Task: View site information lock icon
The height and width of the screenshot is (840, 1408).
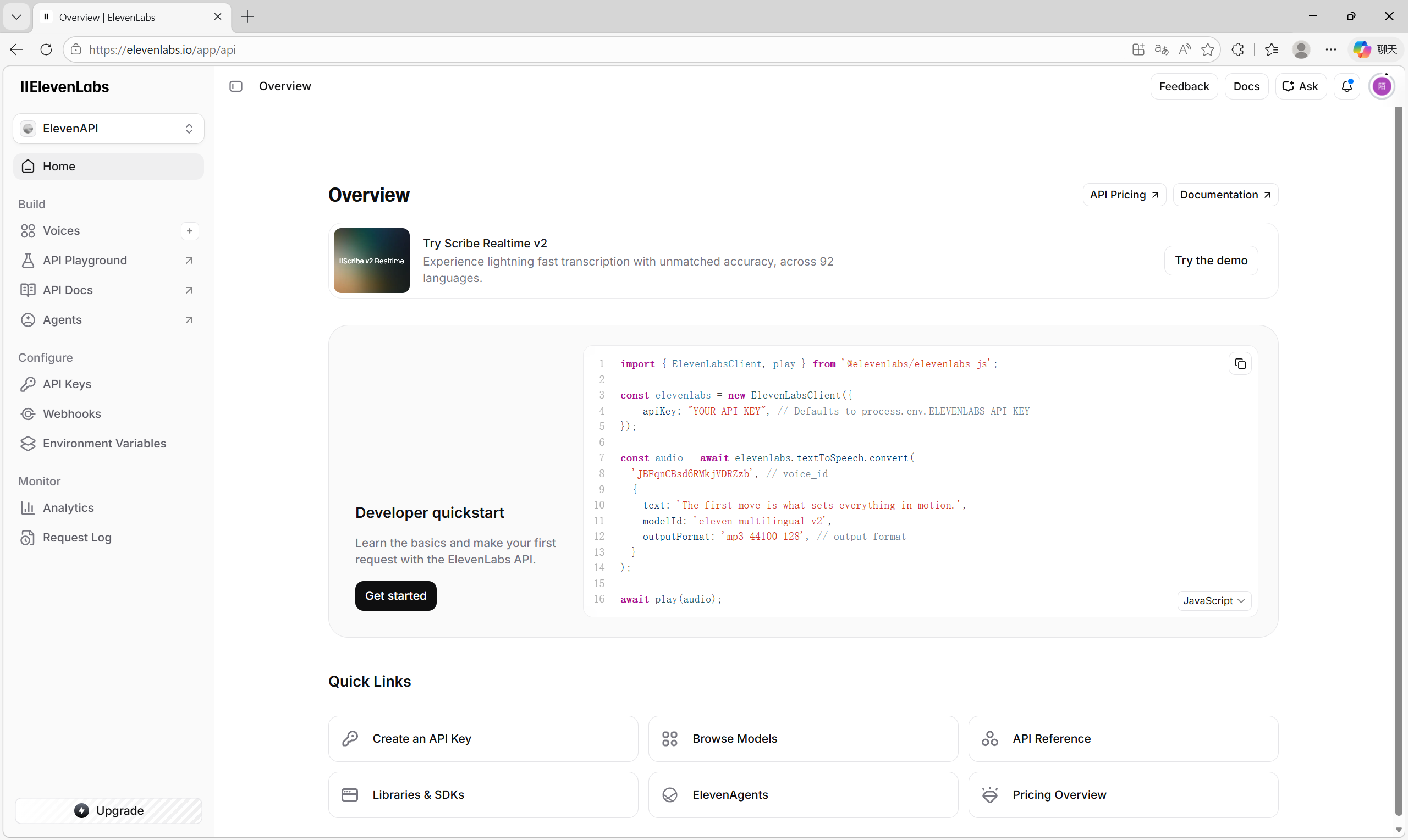Action: 76,49
